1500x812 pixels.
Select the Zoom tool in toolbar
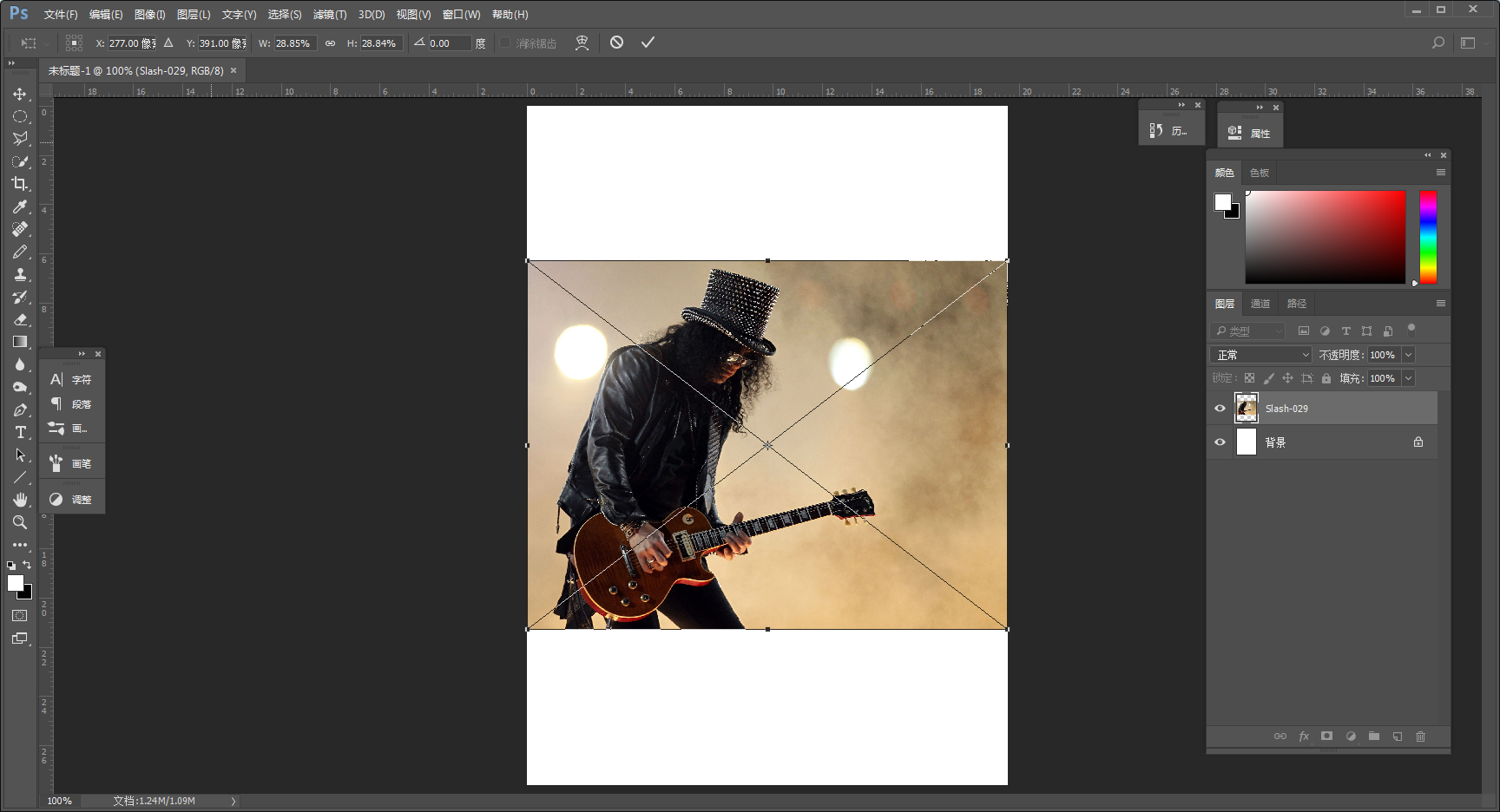[19, 522]
